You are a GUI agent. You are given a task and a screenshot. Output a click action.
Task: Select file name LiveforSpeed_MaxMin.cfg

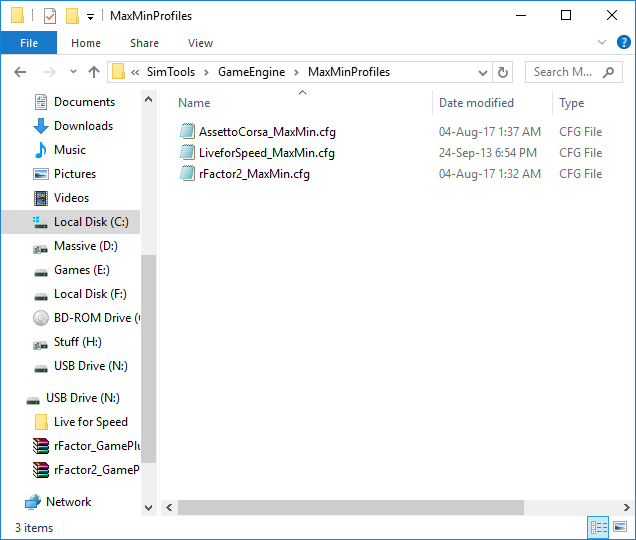pyautogui.click(x=266, y=153)
